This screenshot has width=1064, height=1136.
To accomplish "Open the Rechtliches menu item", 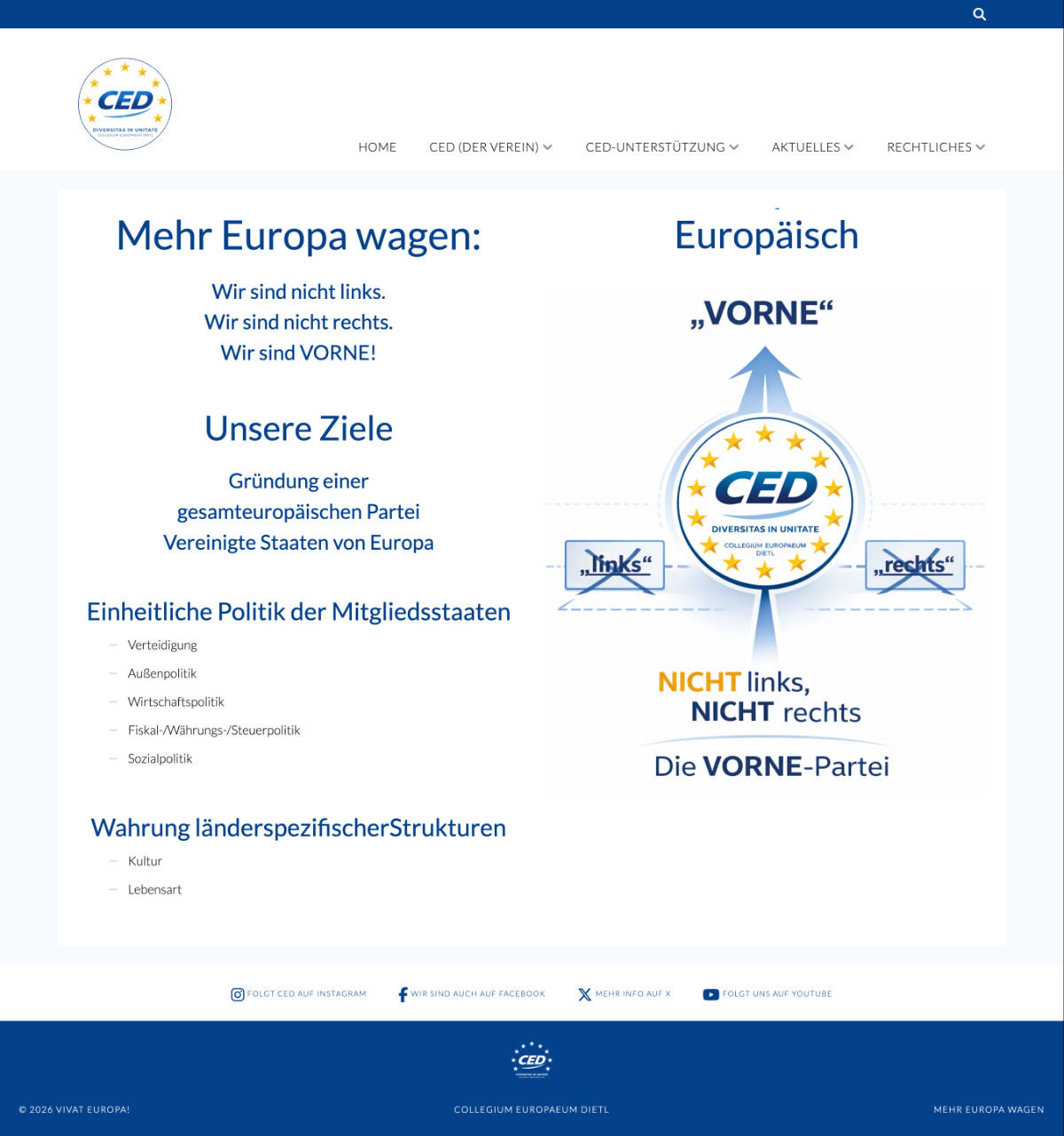I will coord(928,147).
